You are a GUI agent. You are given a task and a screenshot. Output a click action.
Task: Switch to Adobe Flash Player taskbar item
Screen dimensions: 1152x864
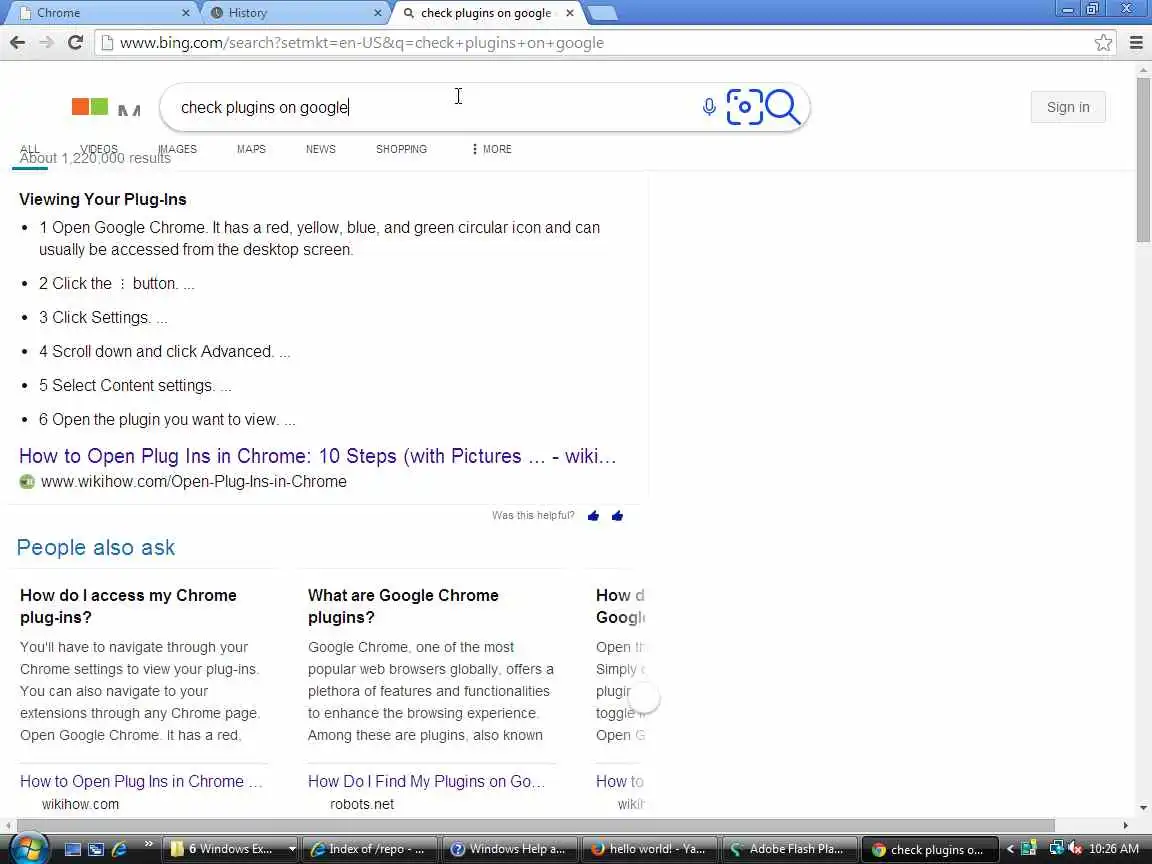pos(788,849)
